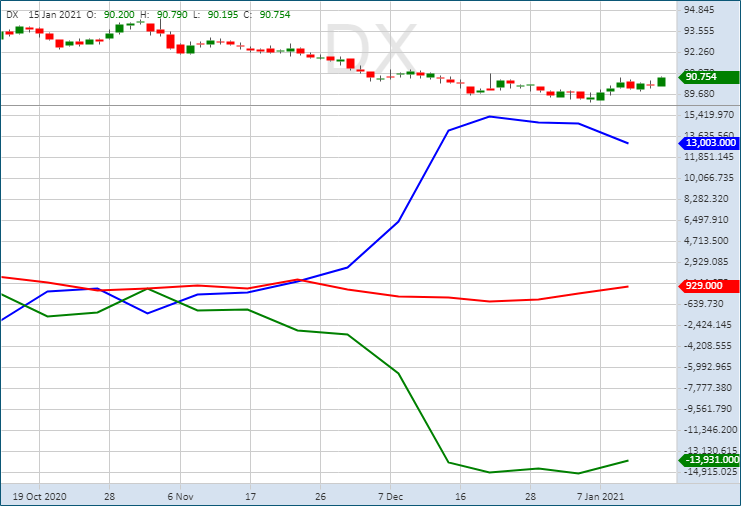This screenshot has width=741, height=506.
Task: Click the green 90.754 current price tag
Action: coord(705,77)
